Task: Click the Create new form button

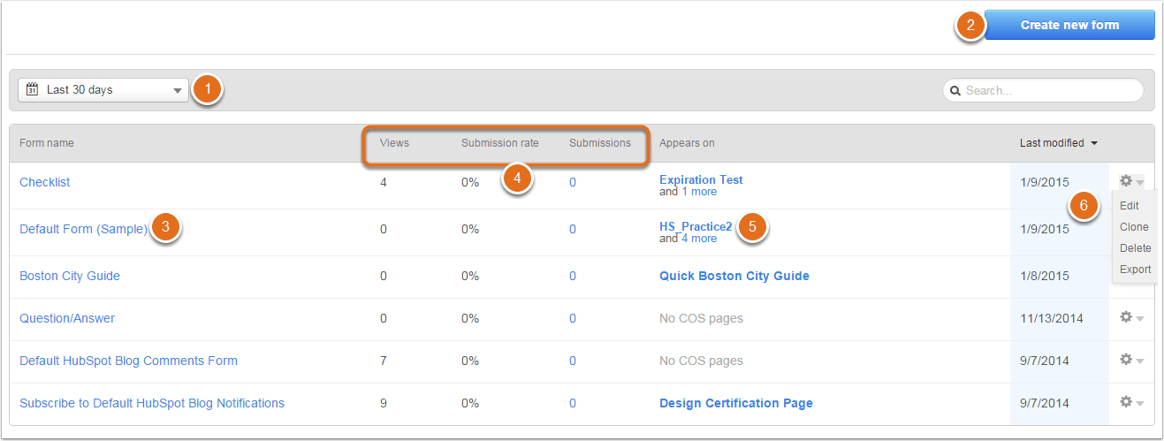Action: pyautogui.click(x=1069, y=25)
